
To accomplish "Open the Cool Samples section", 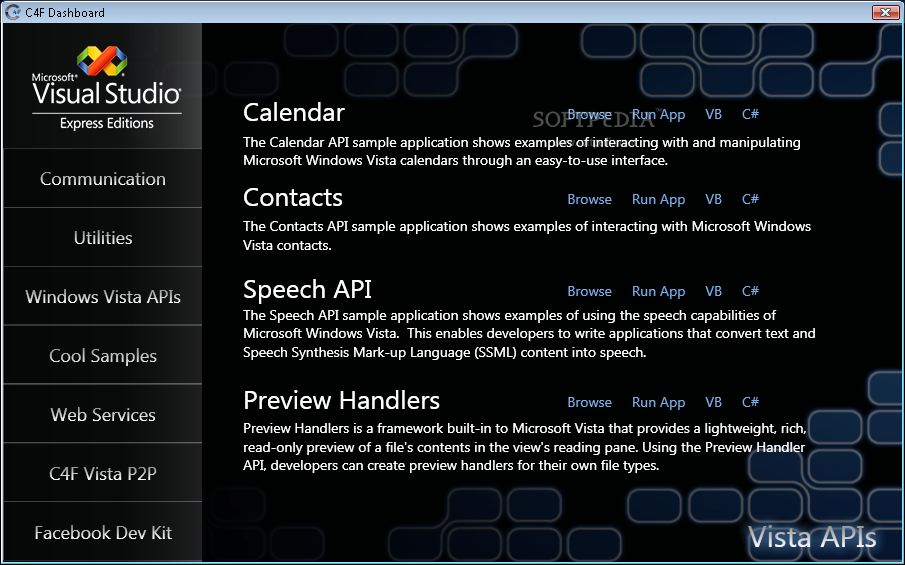I will point(103,355).
